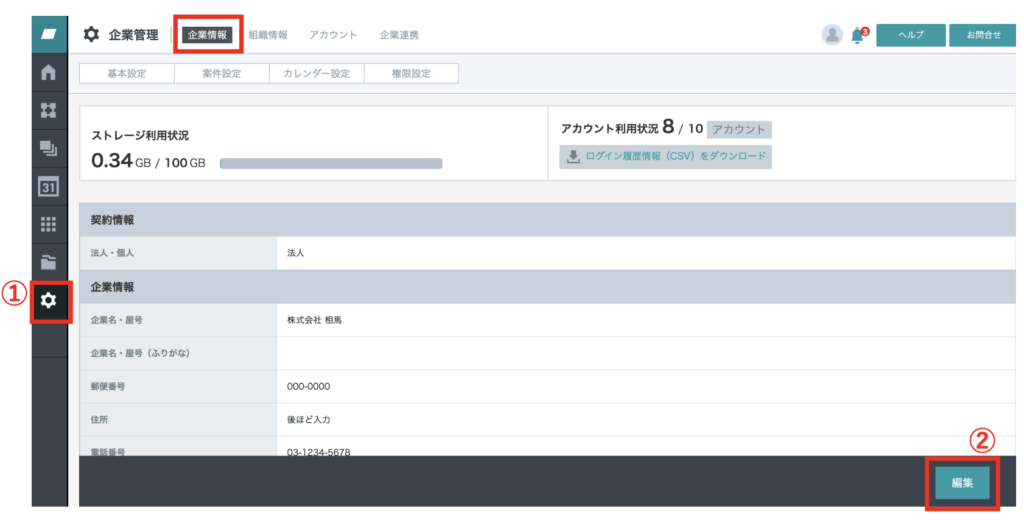
Task: Download ログイン履歴情報 CSV
Action: pos(665,157)
